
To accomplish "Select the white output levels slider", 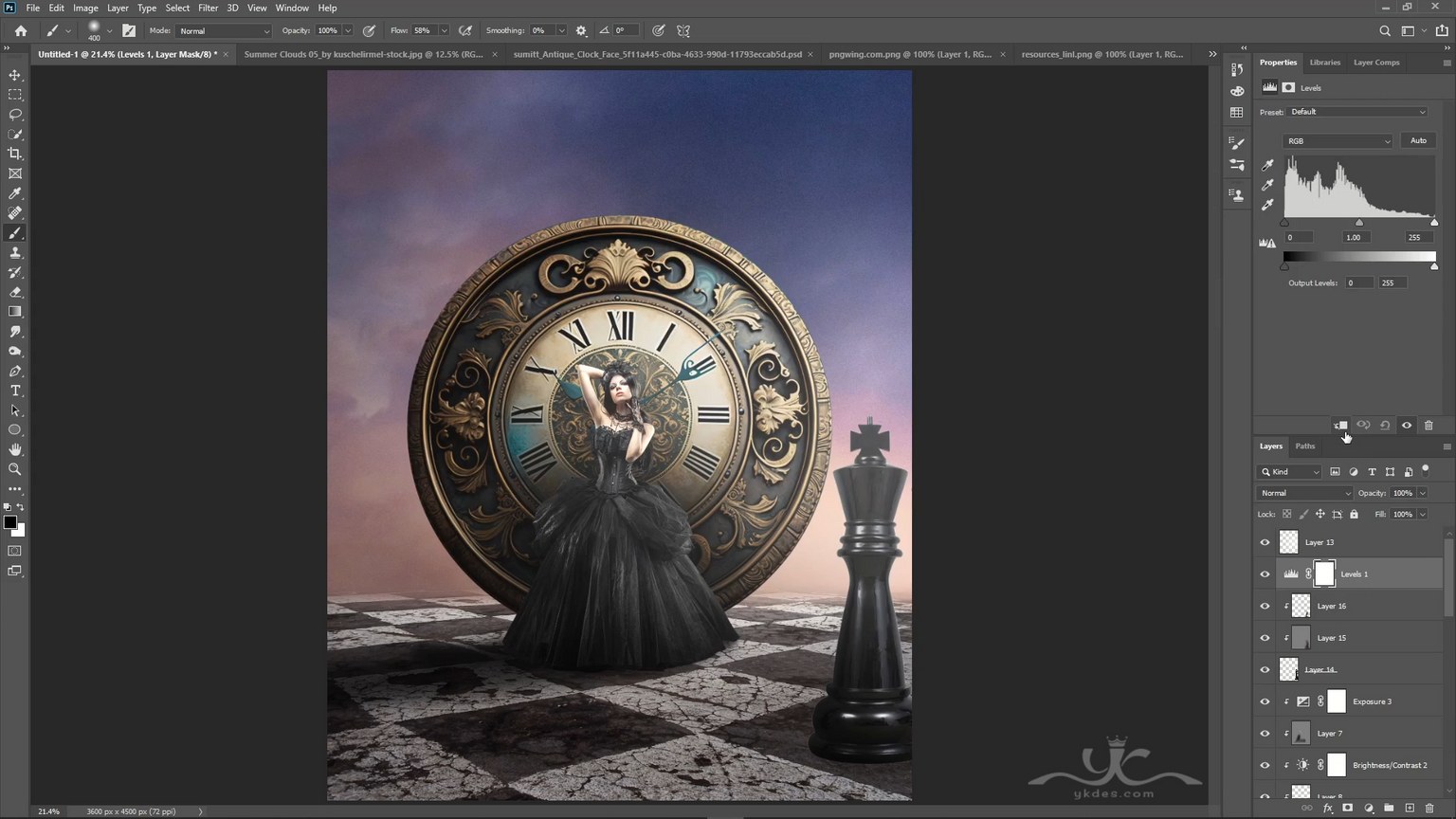I will point(1434,266).
